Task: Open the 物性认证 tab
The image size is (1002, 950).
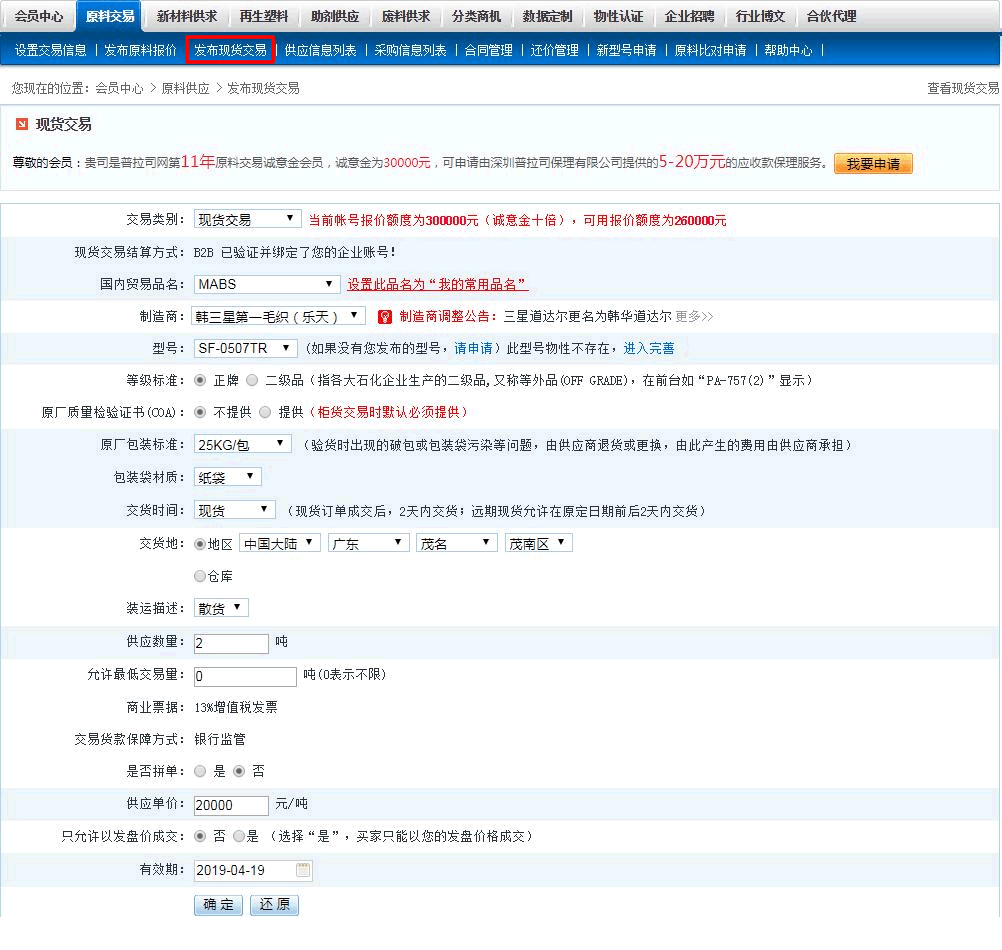Action: (618, 16)
